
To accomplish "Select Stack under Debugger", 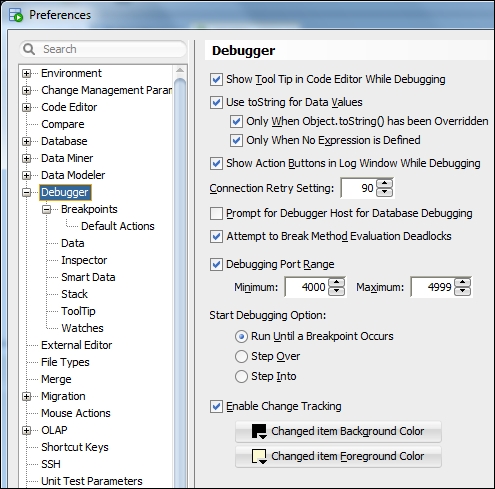I will tap(74, 294).
